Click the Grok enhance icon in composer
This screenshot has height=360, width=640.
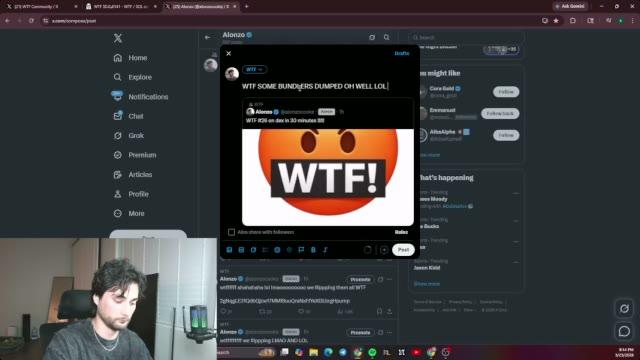(253, 250)
